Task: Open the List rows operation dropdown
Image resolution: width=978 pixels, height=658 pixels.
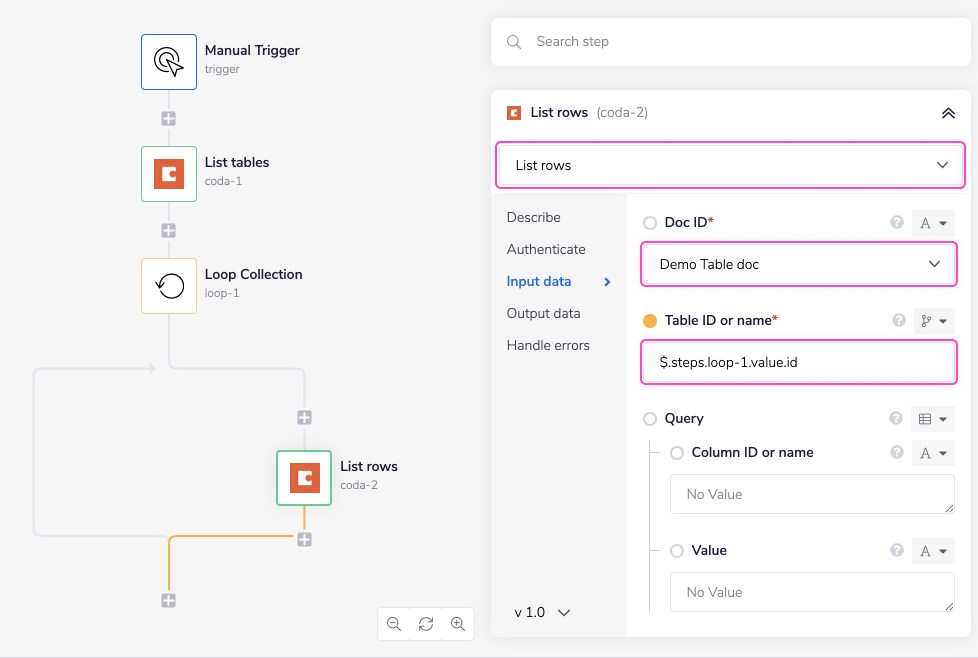Action: pyautogui.click(x=730, y=165)
